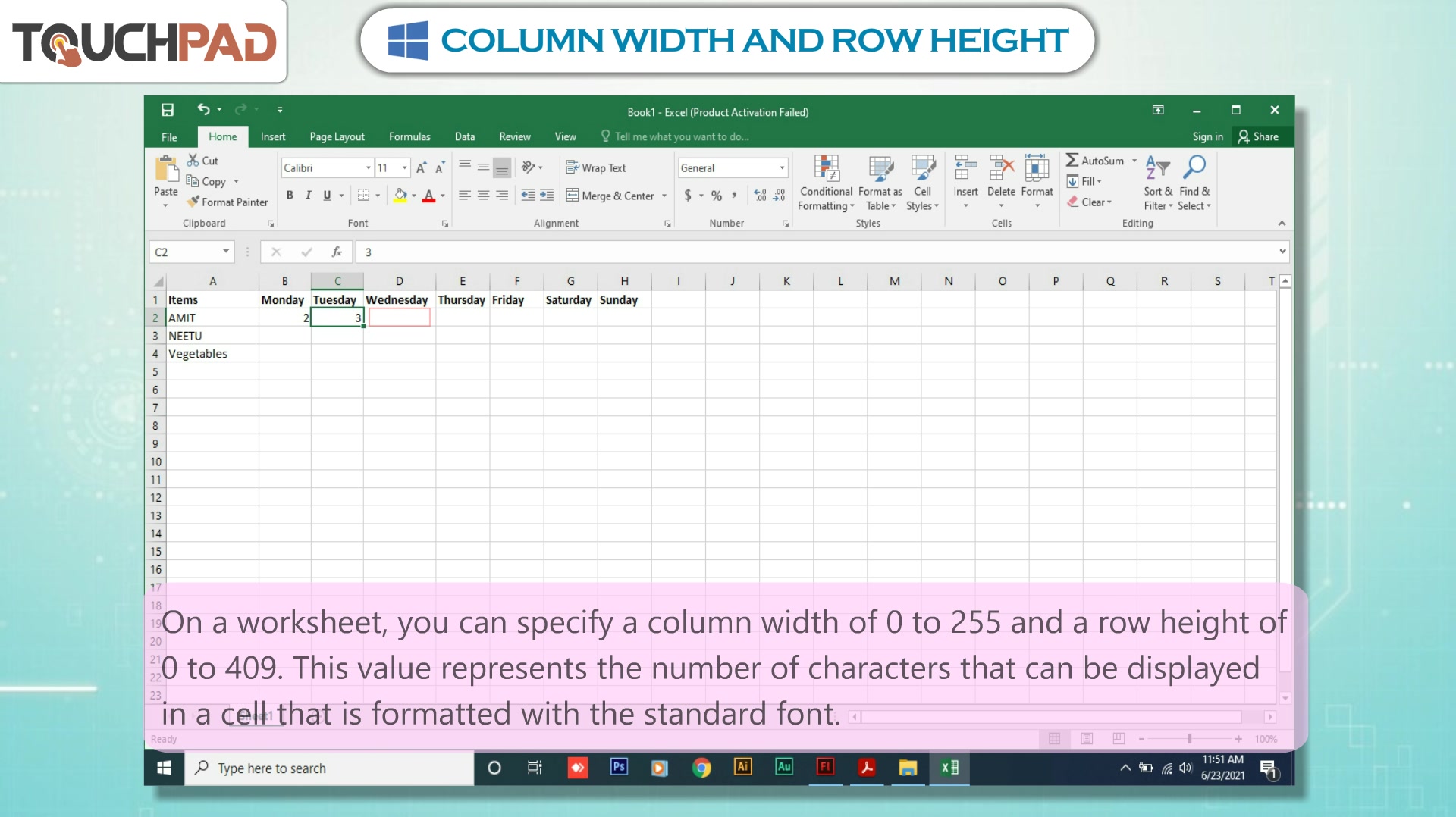Click the Increase Decimal icon
The width and height of the screenshot is (1456, 817).
761,196
